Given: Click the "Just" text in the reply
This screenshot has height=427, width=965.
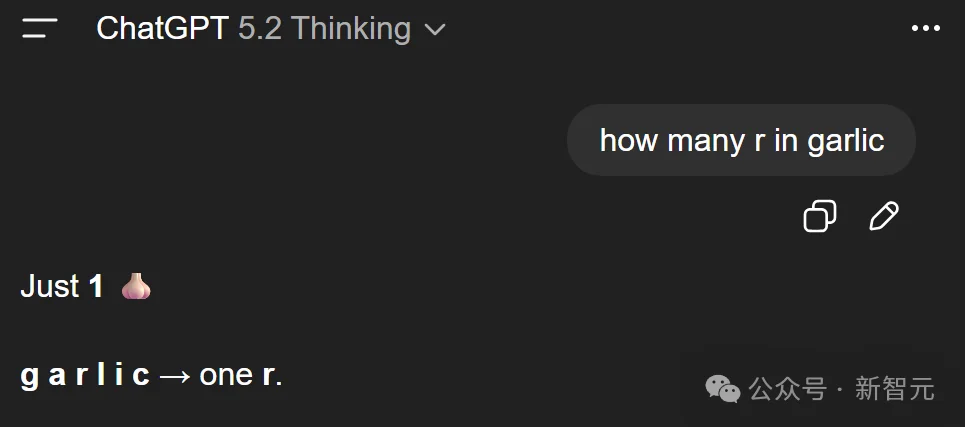Looking at the screenshot, I should point(49,287).
